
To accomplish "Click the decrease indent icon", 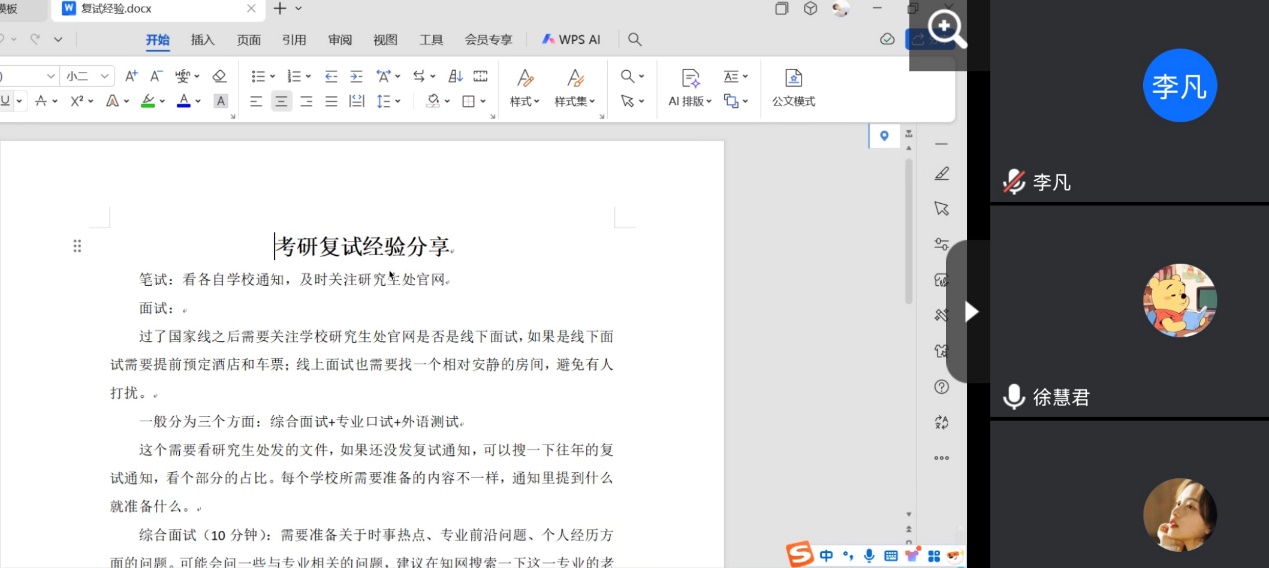I will point(331,76).
